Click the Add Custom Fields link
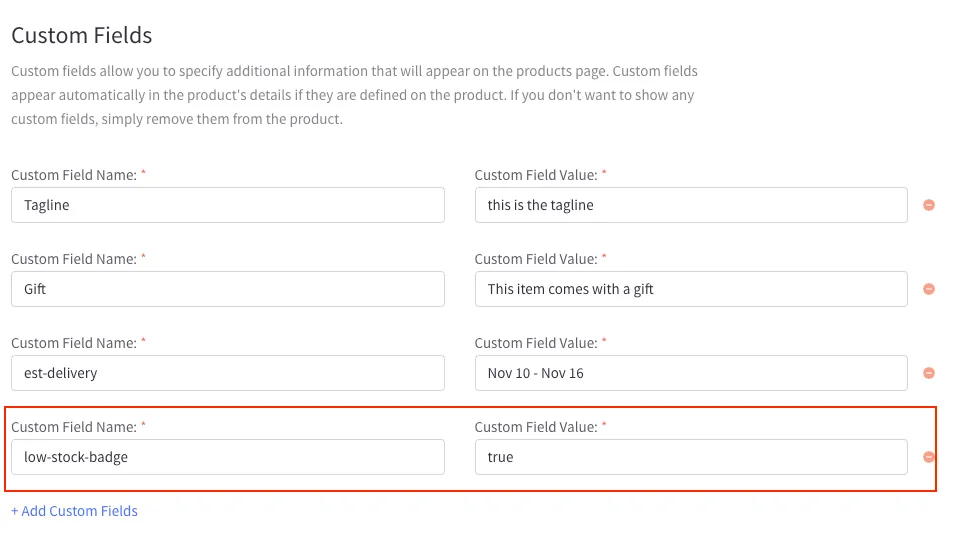The image size is (963, 547). (x=74, y=511)
